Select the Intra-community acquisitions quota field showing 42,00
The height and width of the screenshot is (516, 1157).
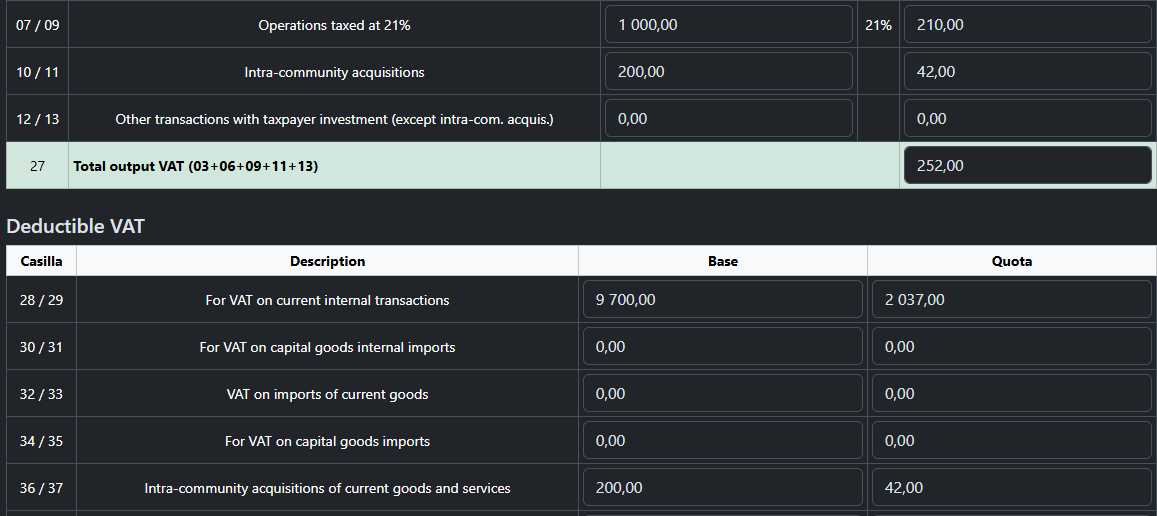1027,72
